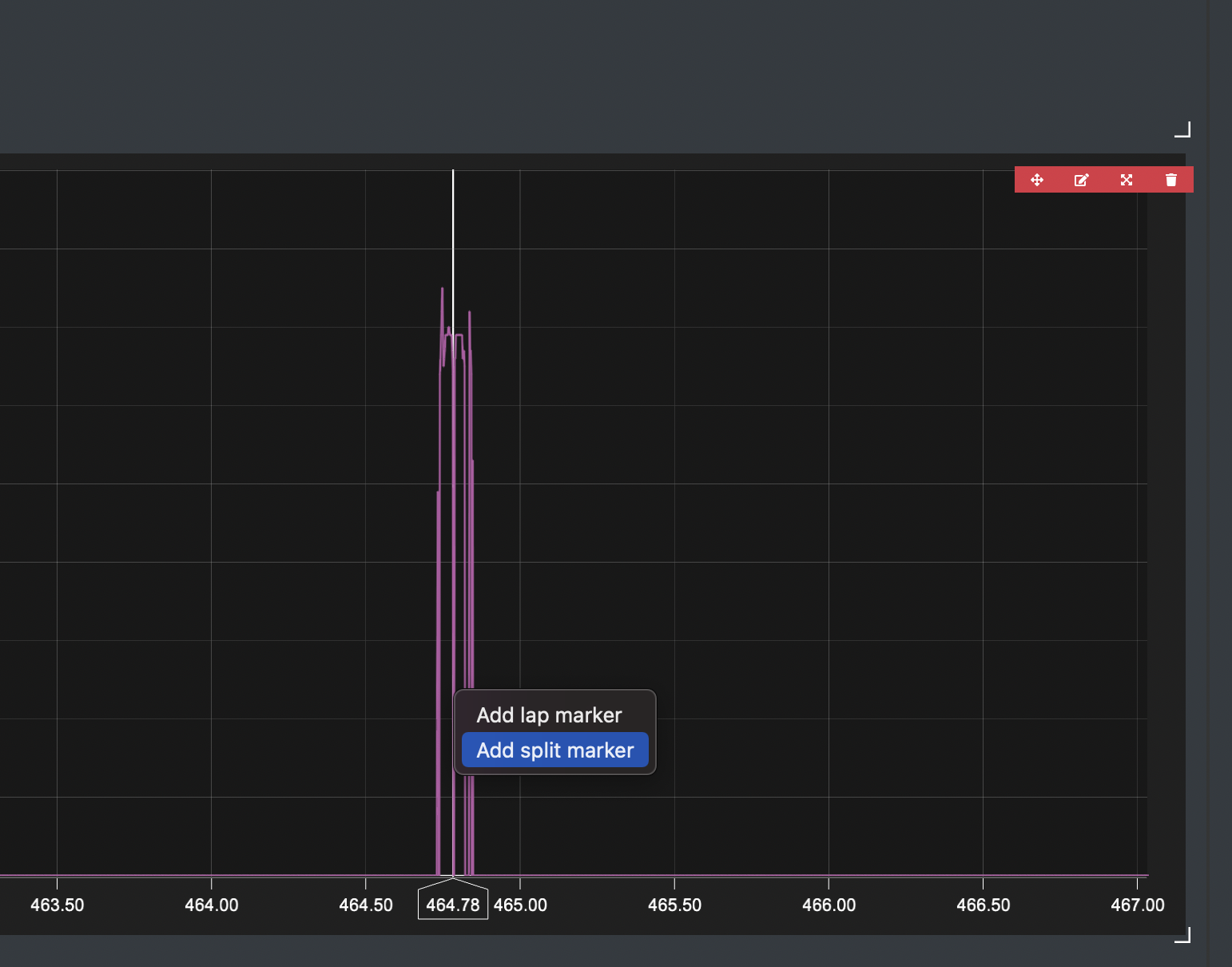1232x967 pixels.
Task: Maximize the chart using the expand-arrows icon
Action: click(x=1127, y=180)
